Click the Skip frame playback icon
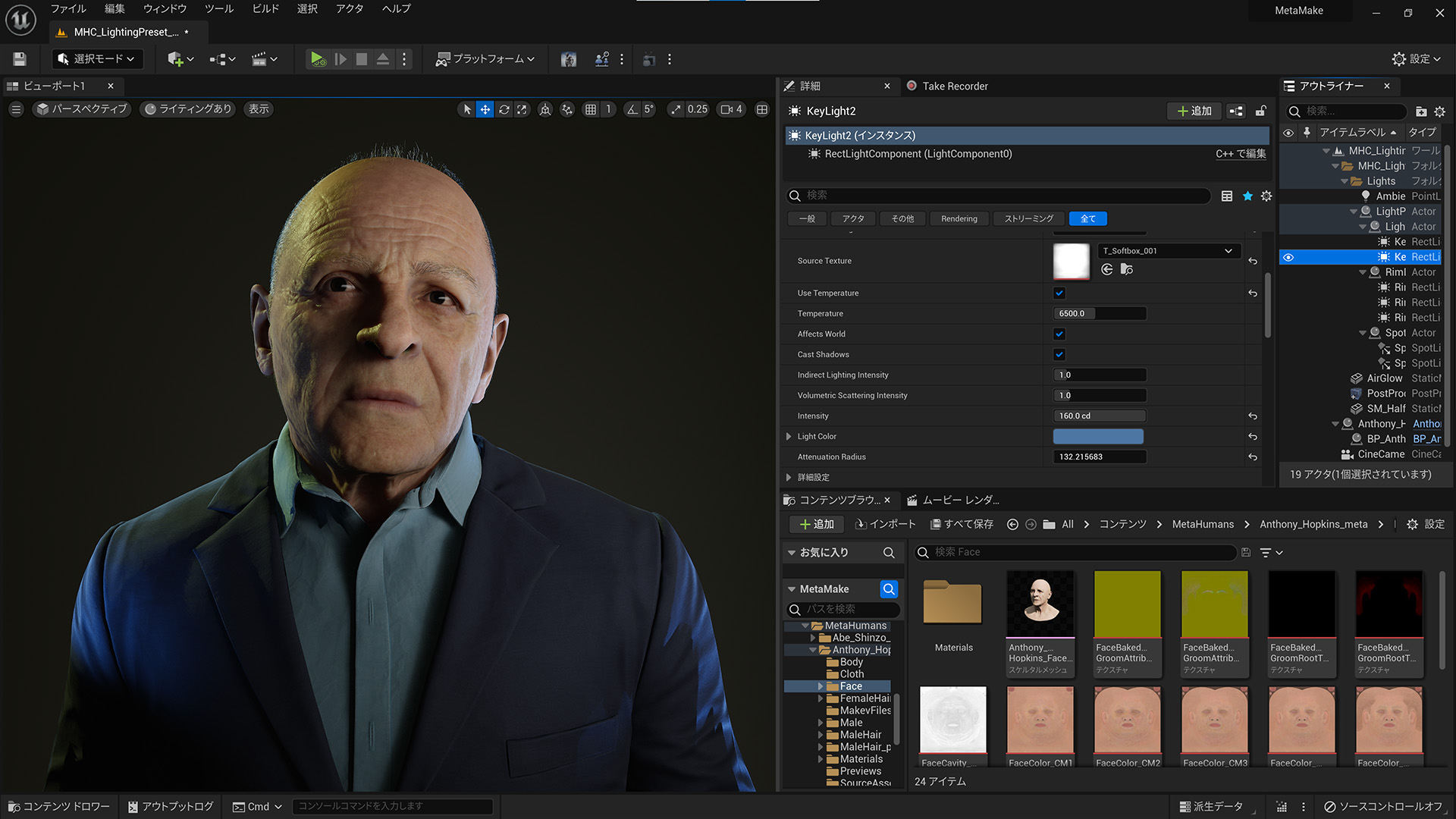 [340, 59]
